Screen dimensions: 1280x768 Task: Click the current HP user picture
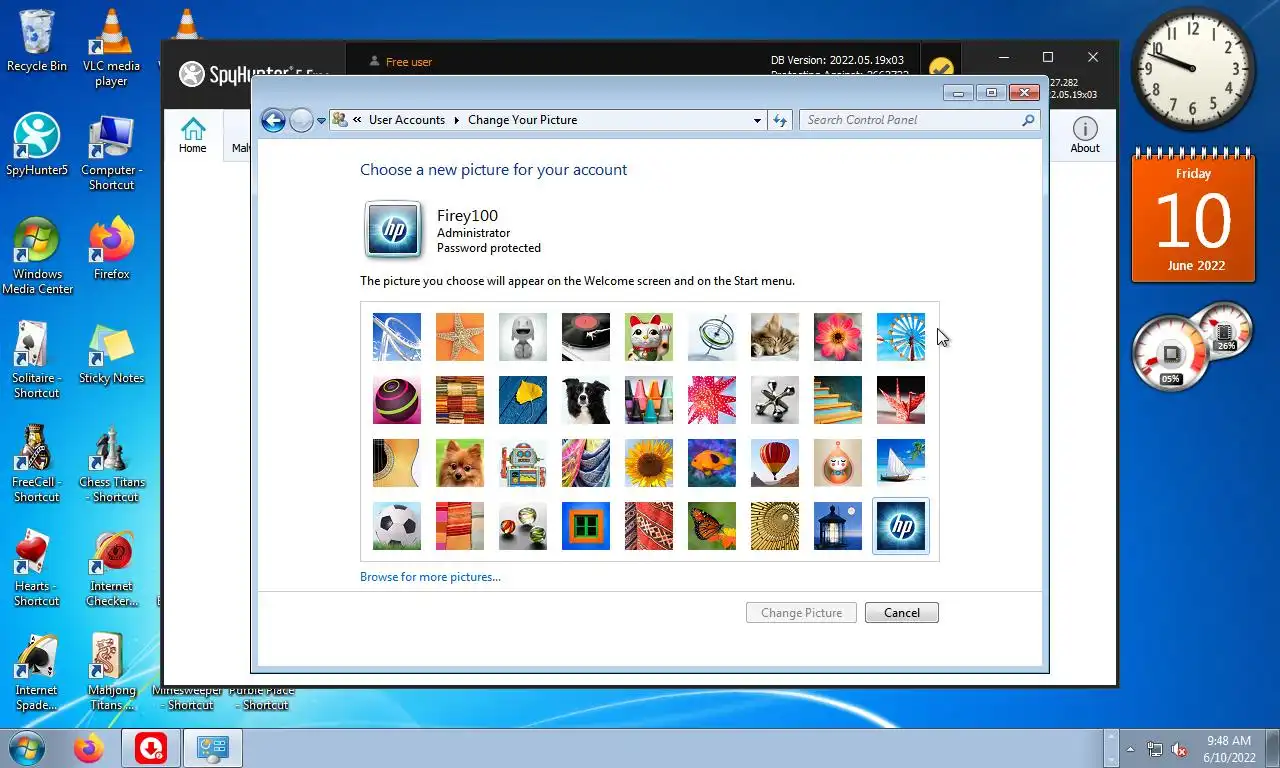[394, 230]
